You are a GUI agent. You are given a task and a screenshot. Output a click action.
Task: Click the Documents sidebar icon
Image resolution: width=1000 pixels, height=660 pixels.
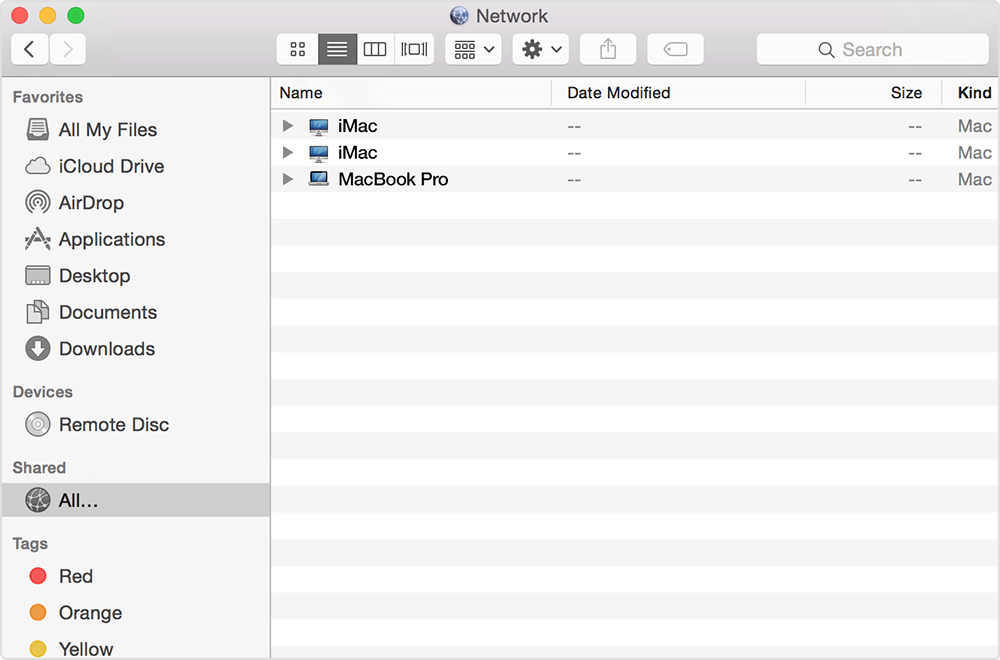[x=38, y=312]
